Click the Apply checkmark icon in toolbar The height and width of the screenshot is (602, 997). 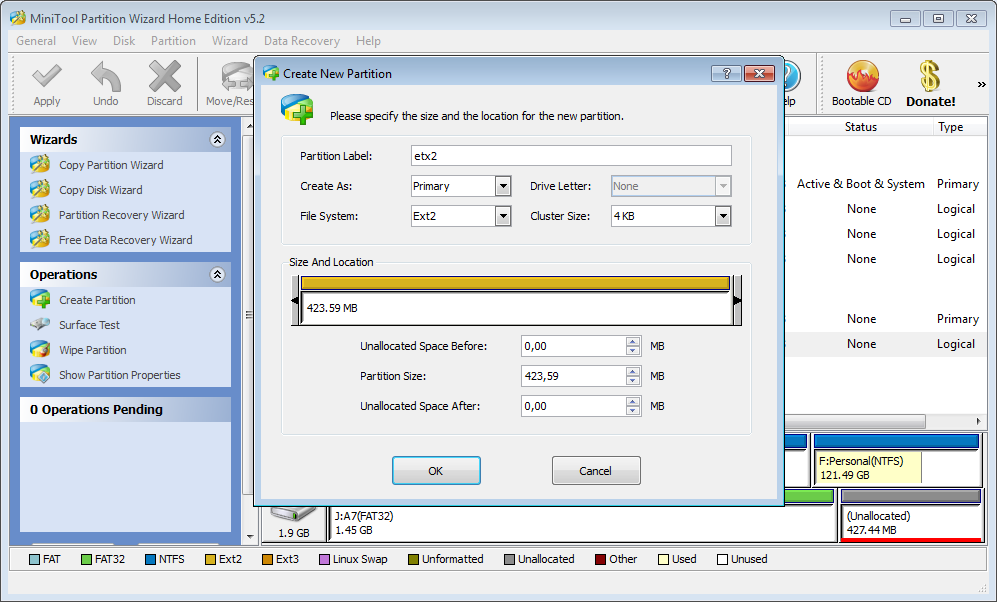tap(47, 77)
